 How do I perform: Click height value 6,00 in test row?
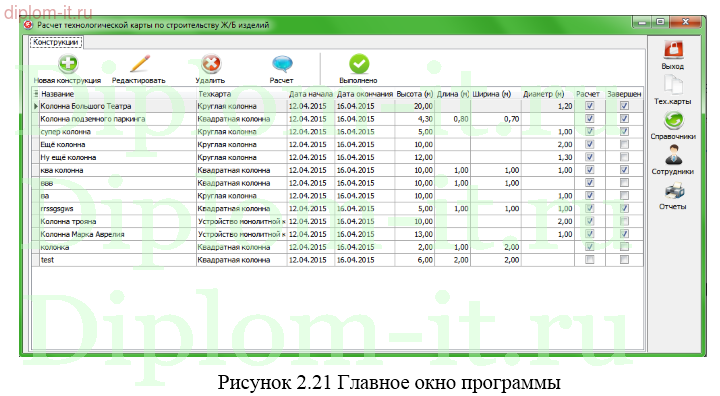coord(425,260)
